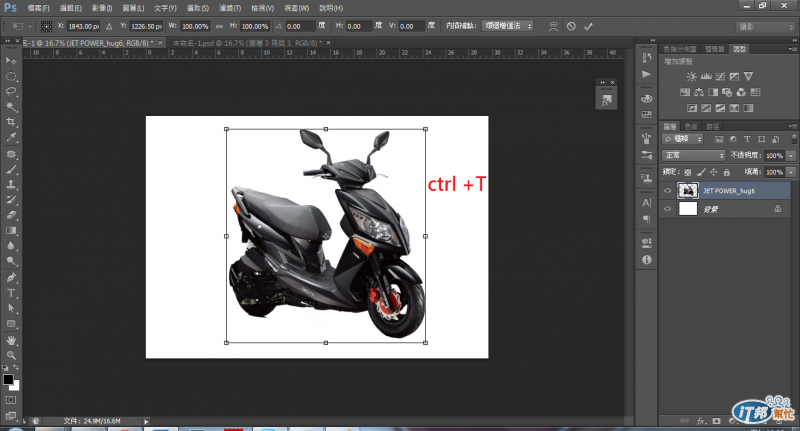Open the layer filter type dropdown
This screenshot has height=431, width=800.
[x=683, y=139]
